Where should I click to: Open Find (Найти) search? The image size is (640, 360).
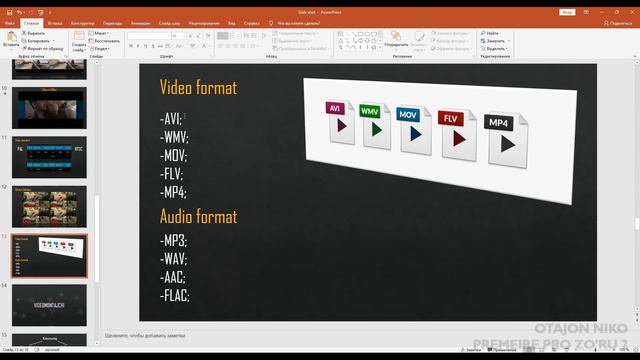pos(489,33)
